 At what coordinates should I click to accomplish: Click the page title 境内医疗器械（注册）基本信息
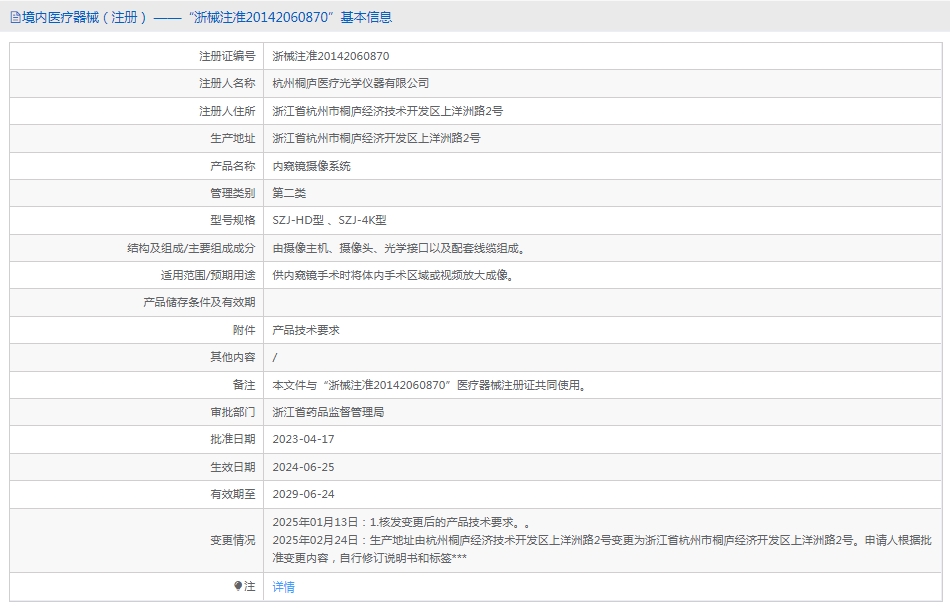pyautogui.click(x=207, y=17)
